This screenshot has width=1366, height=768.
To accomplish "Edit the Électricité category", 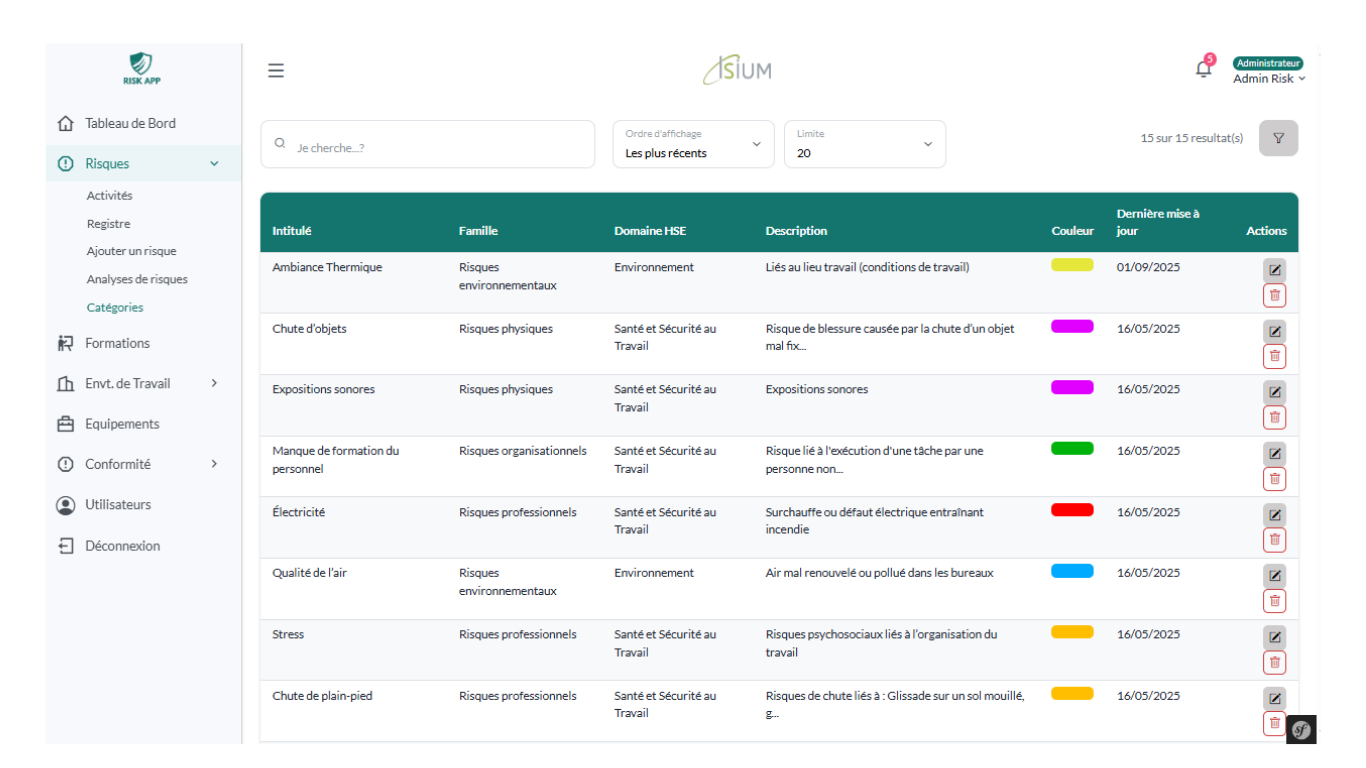I will [1274, 515].
